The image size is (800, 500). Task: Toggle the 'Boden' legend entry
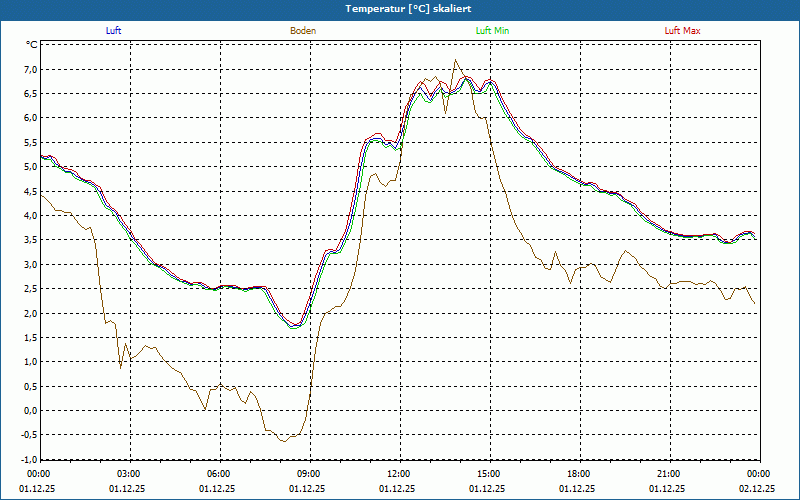click(303, 31)
